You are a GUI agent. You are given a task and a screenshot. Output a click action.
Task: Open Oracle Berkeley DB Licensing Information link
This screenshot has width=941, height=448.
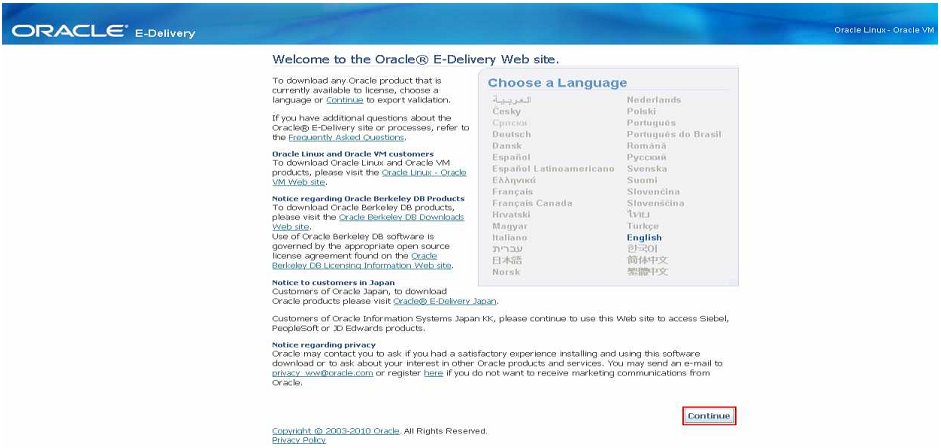362,261
